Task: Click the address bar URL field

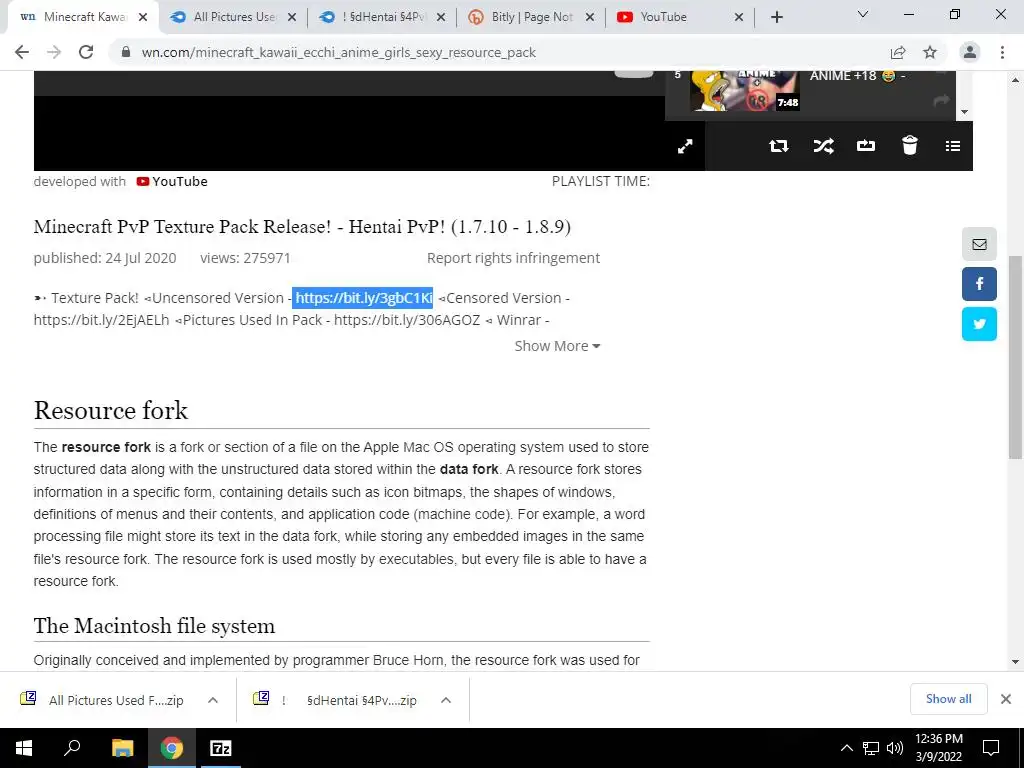Action: point(496,52)
